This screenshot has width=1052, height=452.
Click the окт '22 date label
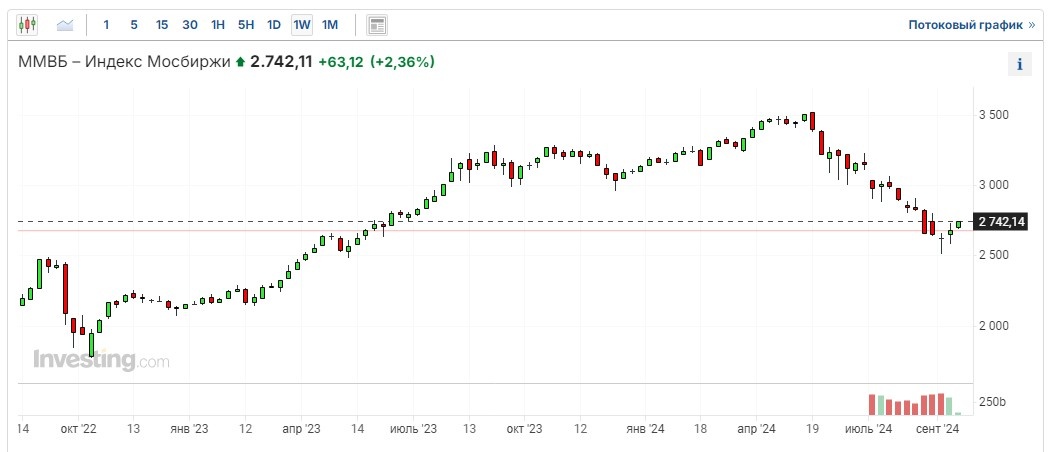coord(78,427)
